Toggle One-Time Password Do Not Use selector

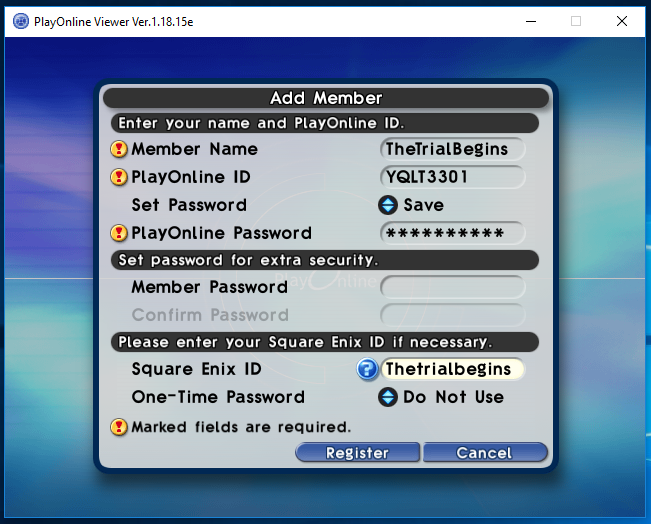[388, 397]
